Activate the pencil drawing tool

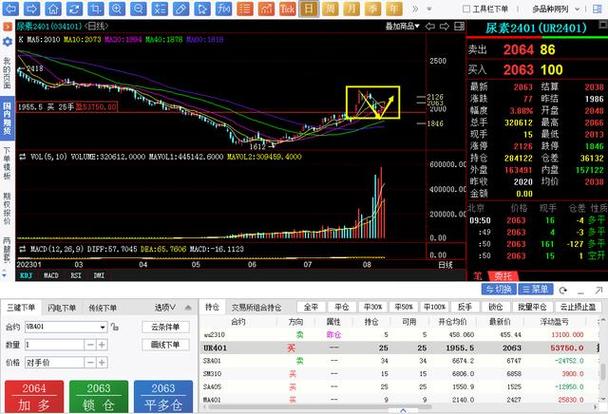[181, 9]
